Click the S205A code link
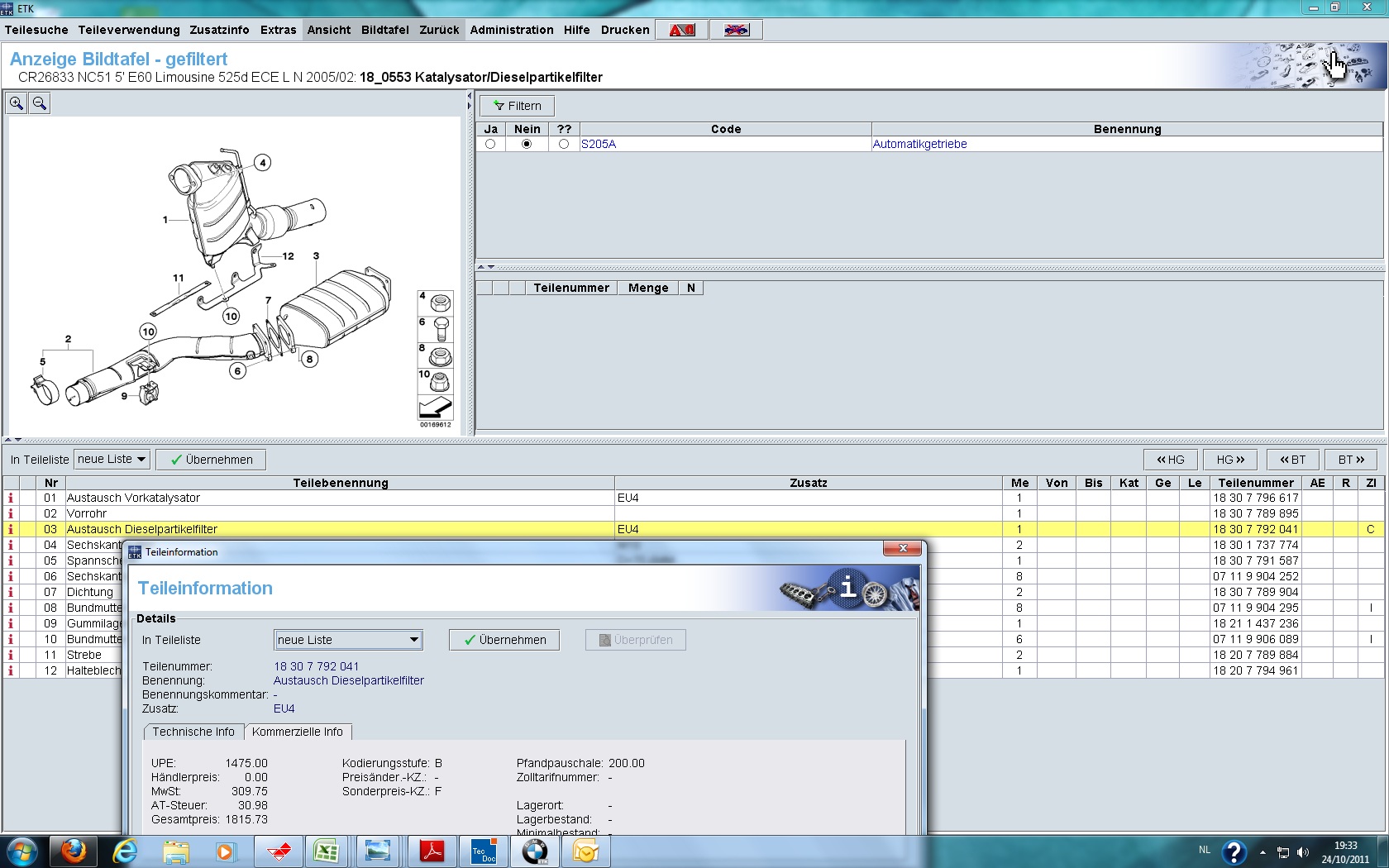The height and width of the screenshot is (868, 1389). 599,144
